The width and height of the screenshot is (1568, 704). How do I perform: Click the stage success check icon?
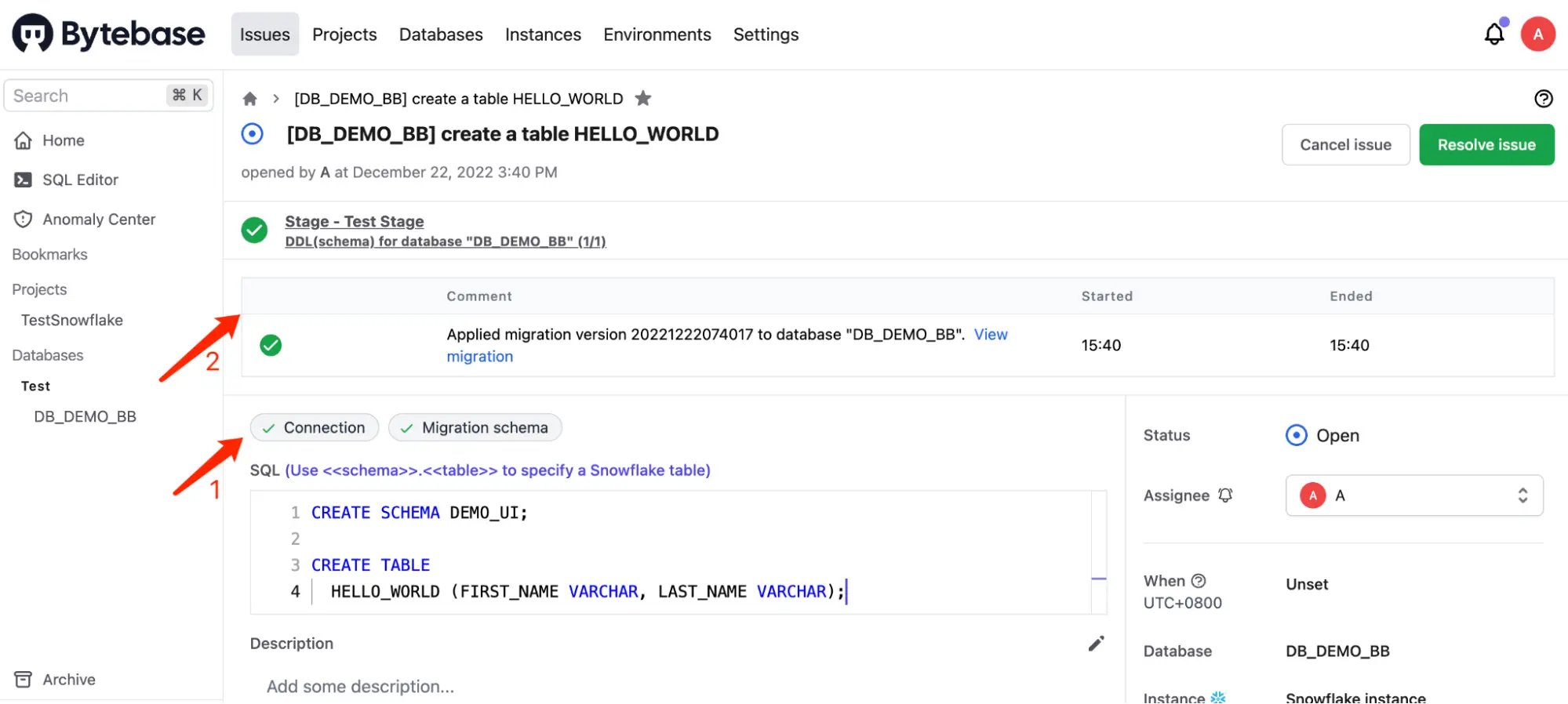[x=254, y=230]
